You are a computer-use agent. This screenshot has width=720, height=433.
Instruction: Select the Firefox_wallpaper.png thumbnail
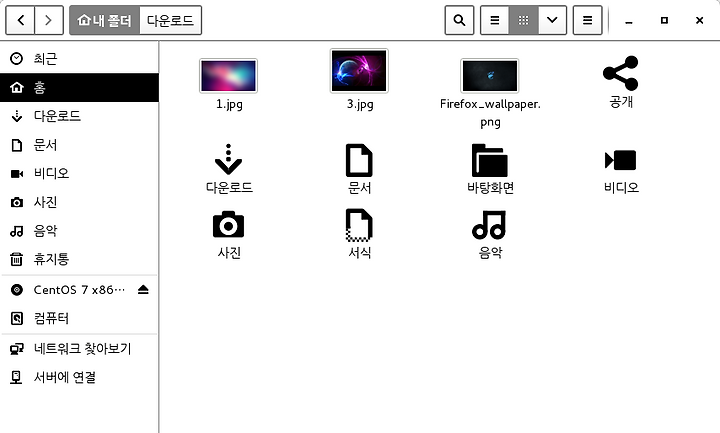point(490,76)
